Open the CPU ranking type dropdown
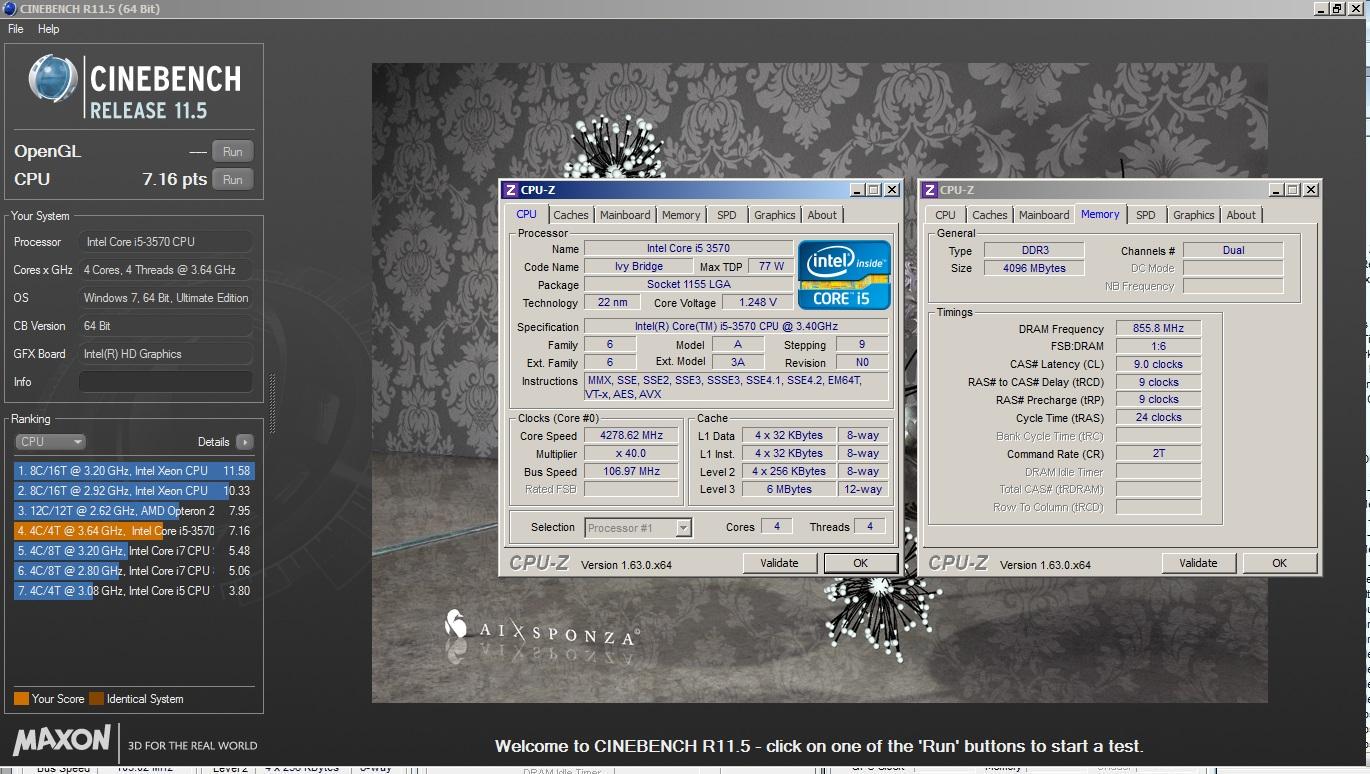1370x774 pixels. coord(50,441)
